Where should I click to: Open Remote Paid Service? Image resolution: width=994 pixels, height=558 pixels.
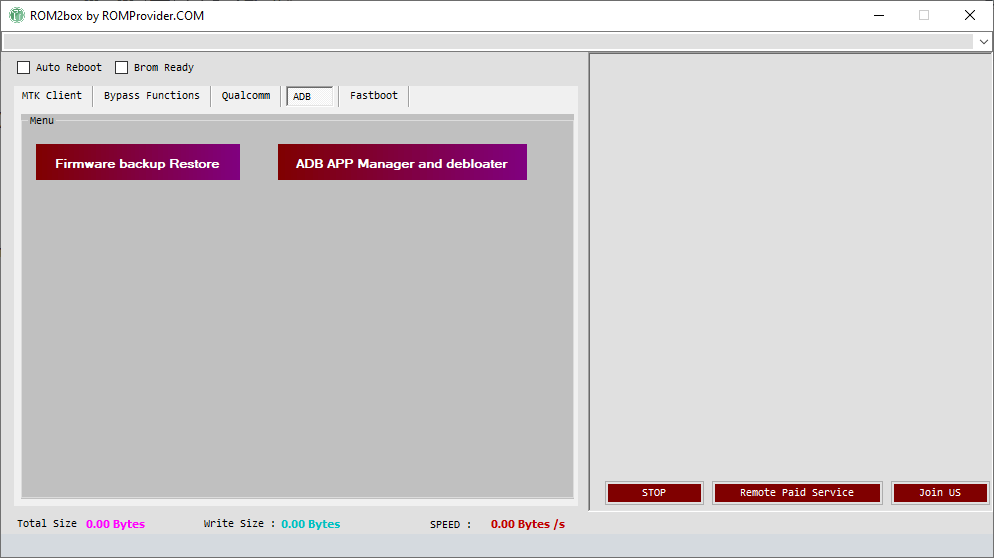click(x=797, y=493)
